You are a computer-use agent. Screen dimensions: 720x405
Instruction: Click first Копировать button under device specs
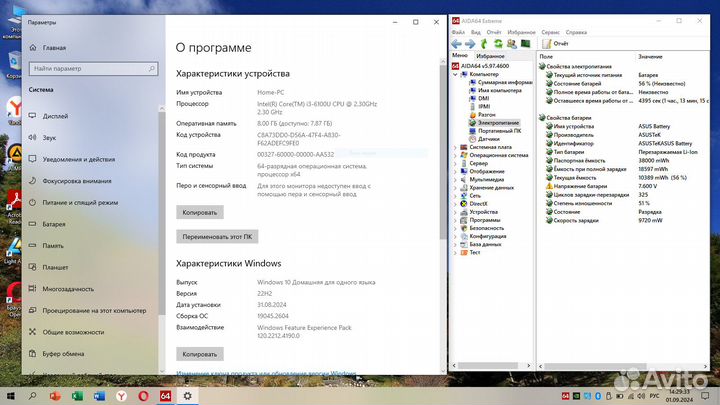tap(200, 212)
